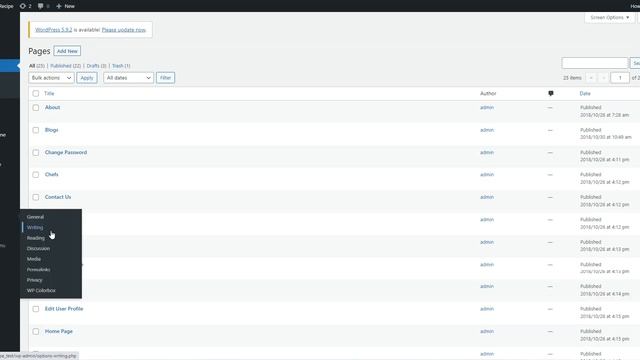Screen dimensions: 640x360
Task: Open Privacy settings from flyout
Action: [35, 280]
